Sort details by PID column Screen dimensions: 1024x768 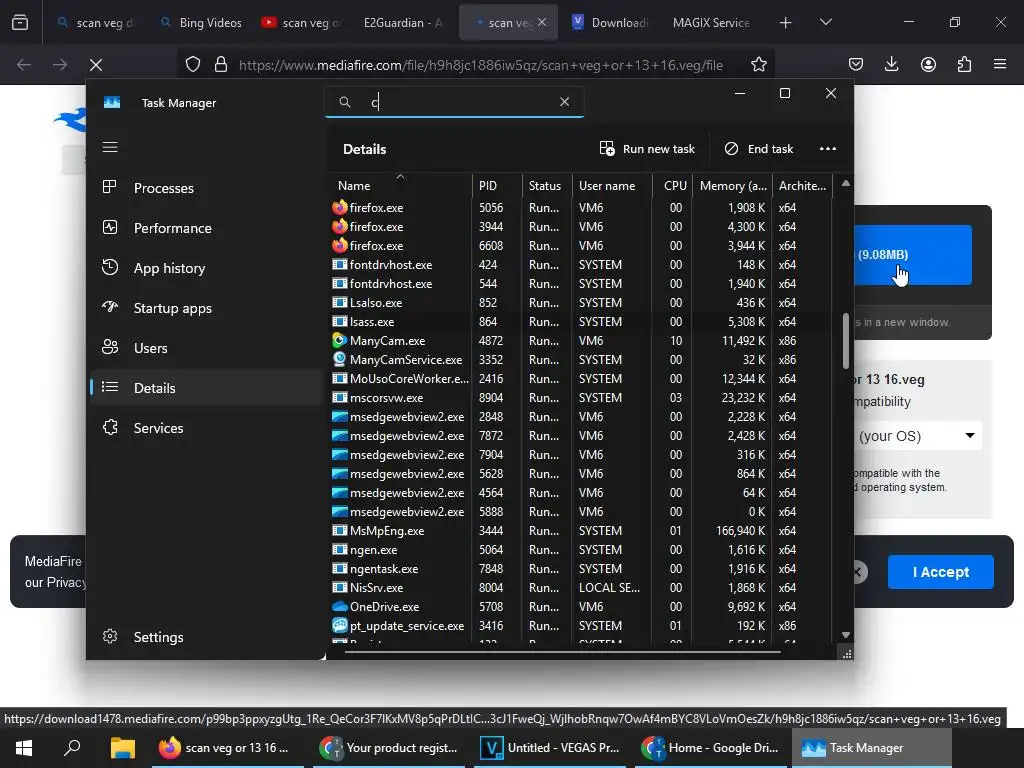coord(497,185)
